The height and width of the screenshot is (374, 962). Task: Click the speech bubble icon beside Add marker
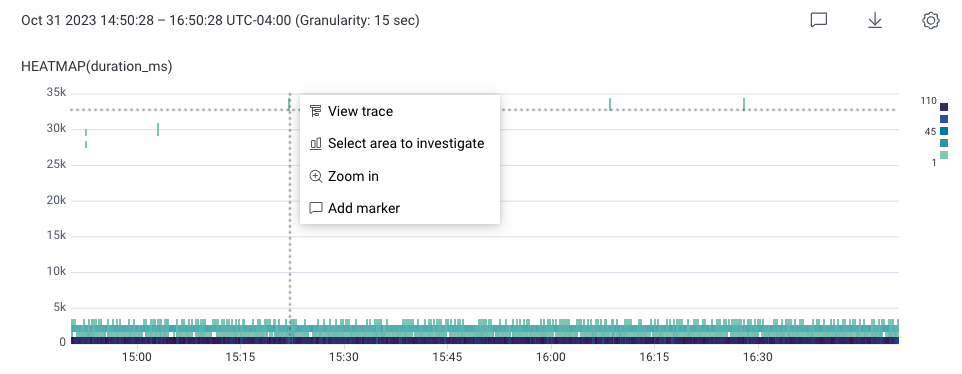pyautogui.click(x=316, y=208)
